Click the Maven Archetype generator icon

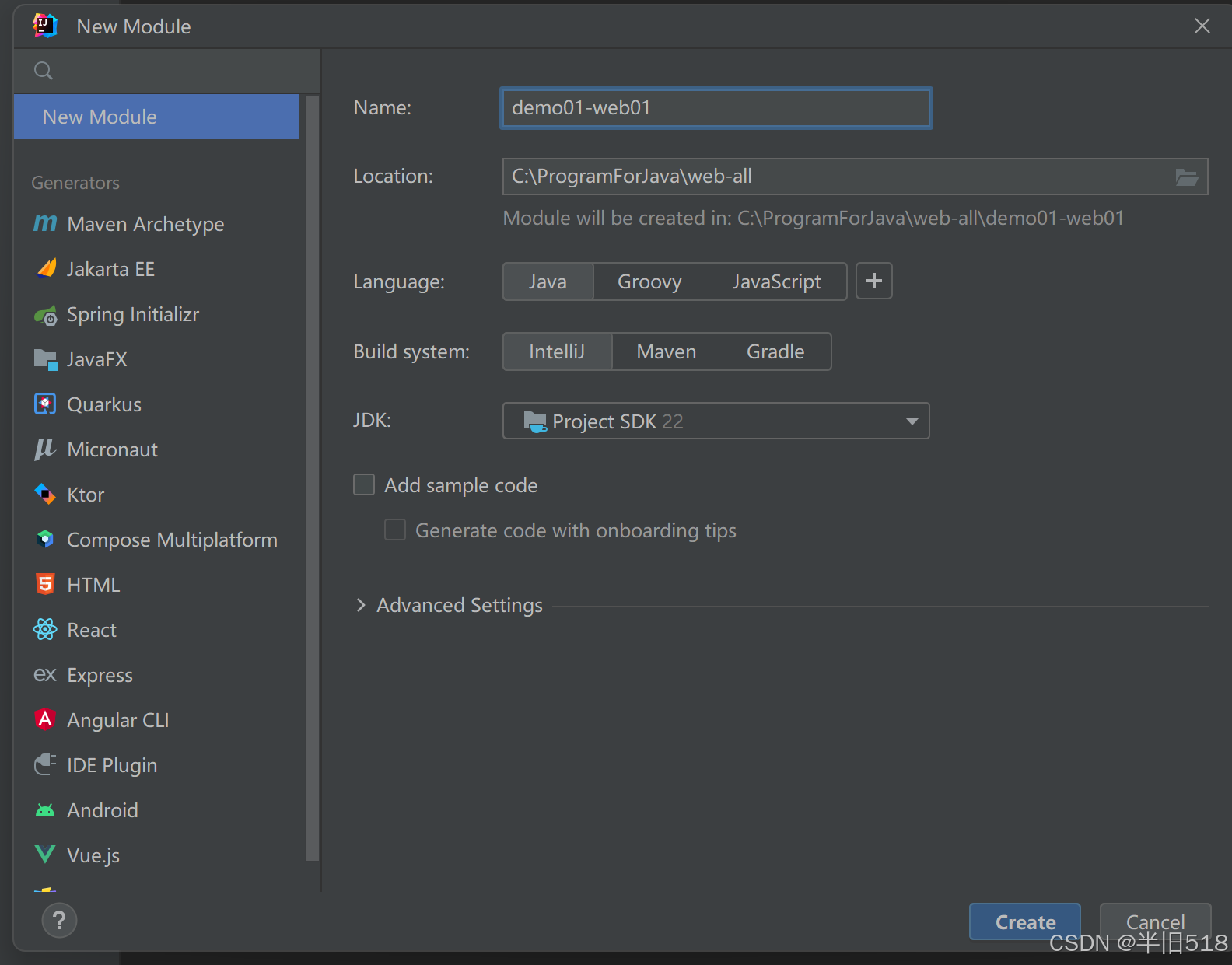pos(45,224)
